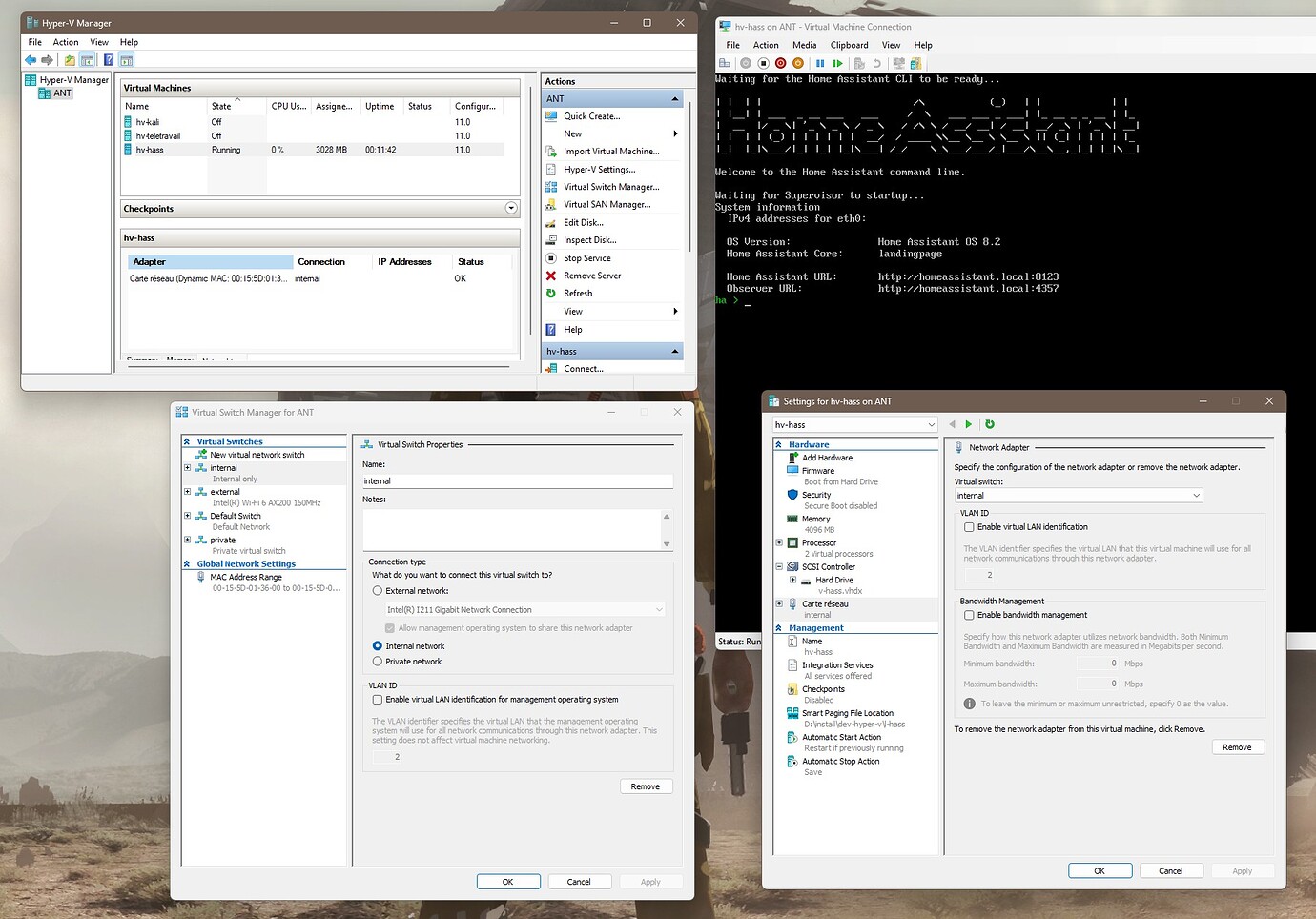The image size is (1316, 919).
Task: Click Remove to delete the network adapter
Action: tap(1237, 746)
